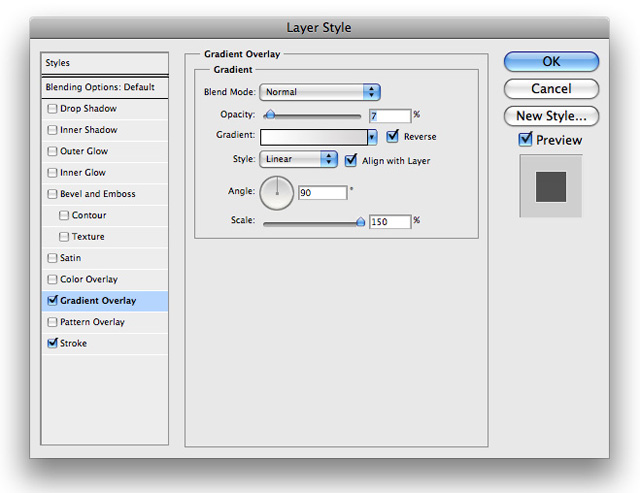
Task: Select the Contour label row
Action: 105,215
